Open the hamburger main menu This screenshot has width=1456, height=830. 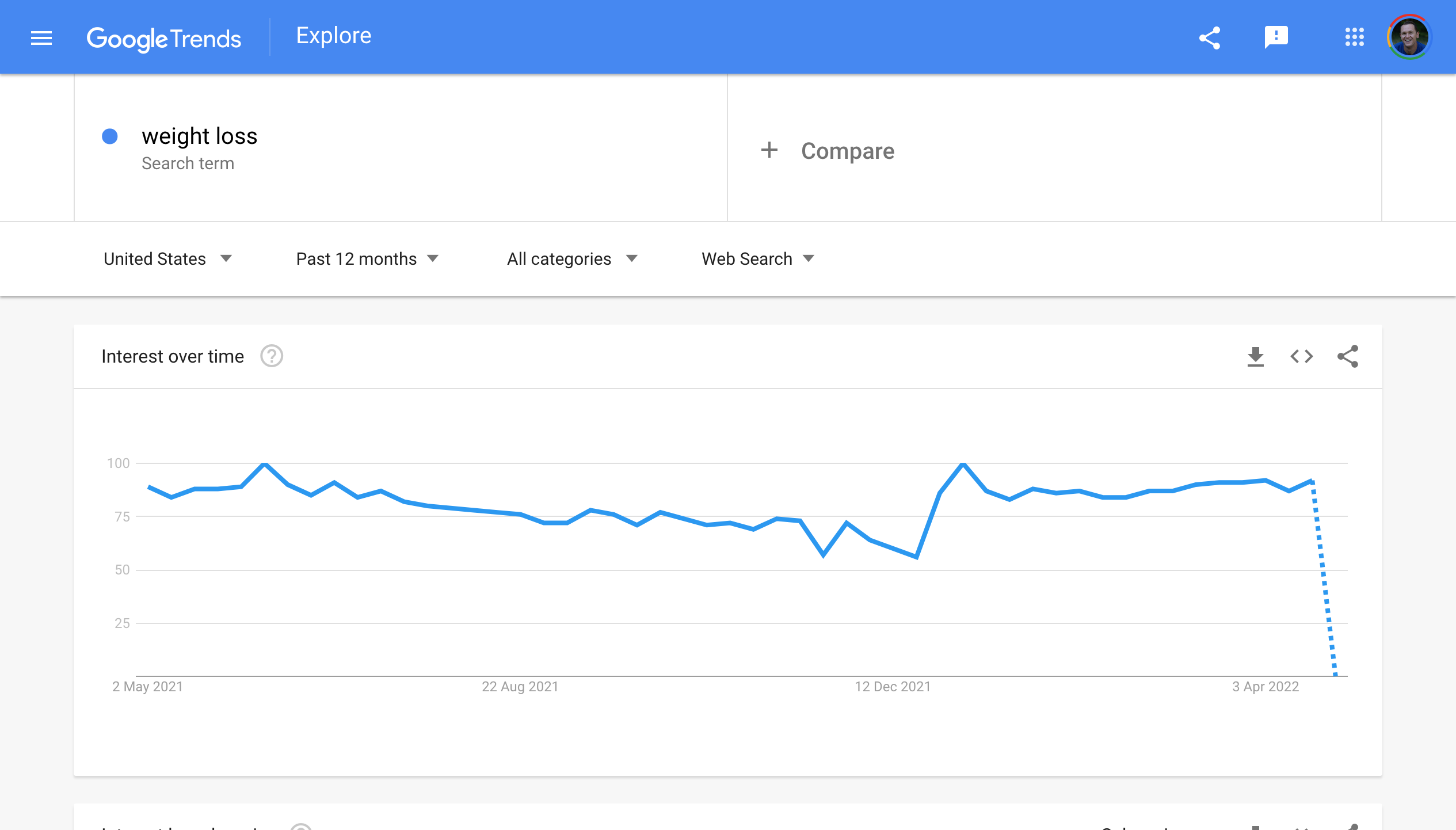coord(41,38)
